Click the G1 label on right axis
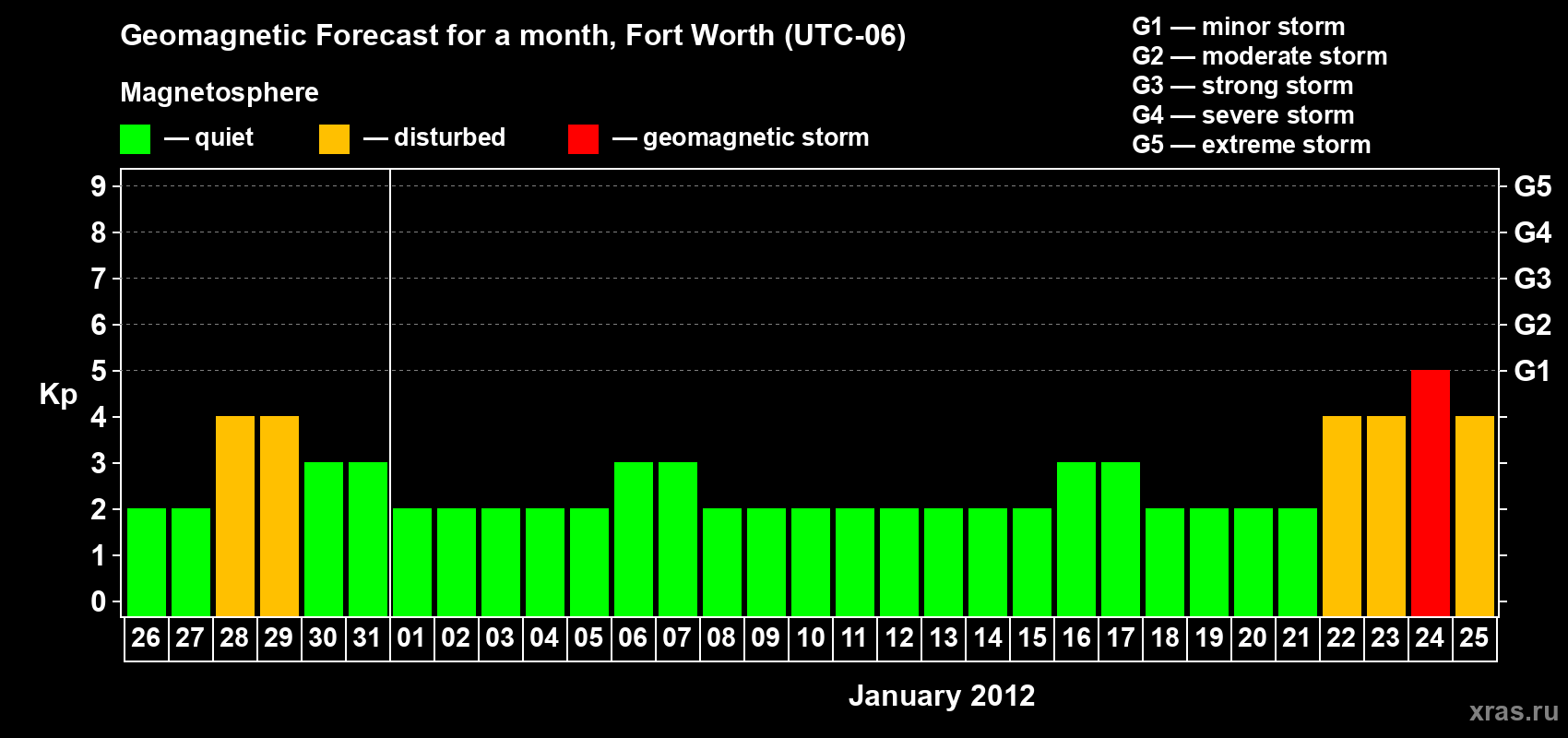Image resolution: width=1568 pixels, height=738 pixels. [1532, 371]
